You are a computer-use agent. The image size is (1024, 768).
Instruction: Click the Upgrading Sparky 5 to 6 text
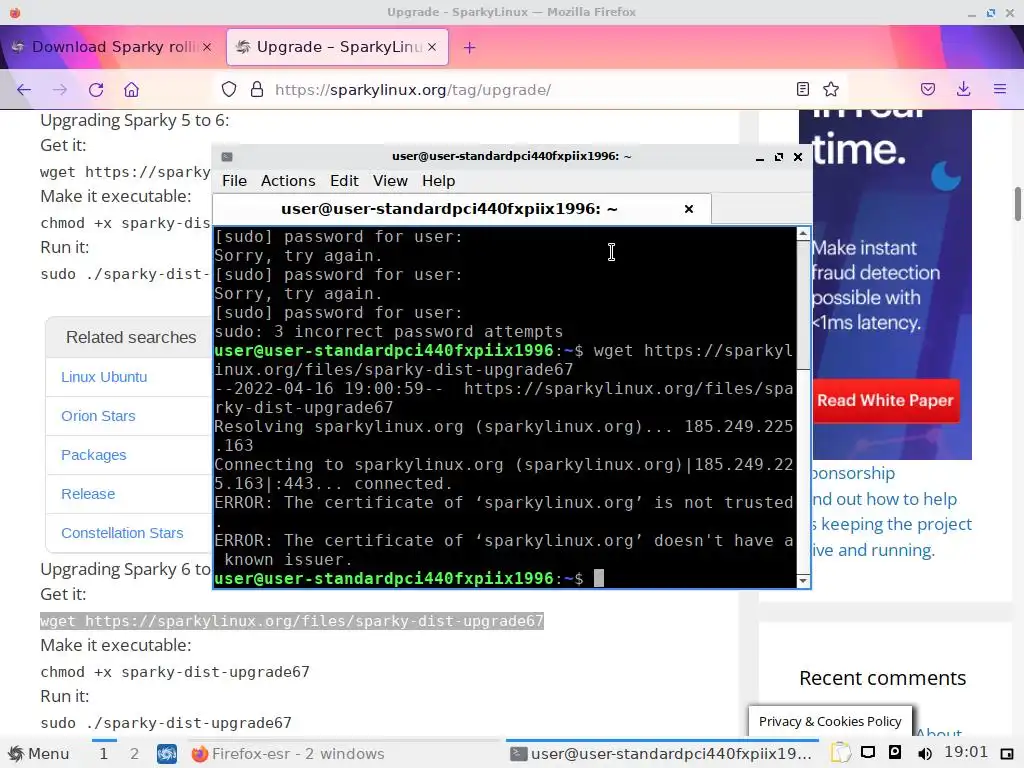point(135,120)
